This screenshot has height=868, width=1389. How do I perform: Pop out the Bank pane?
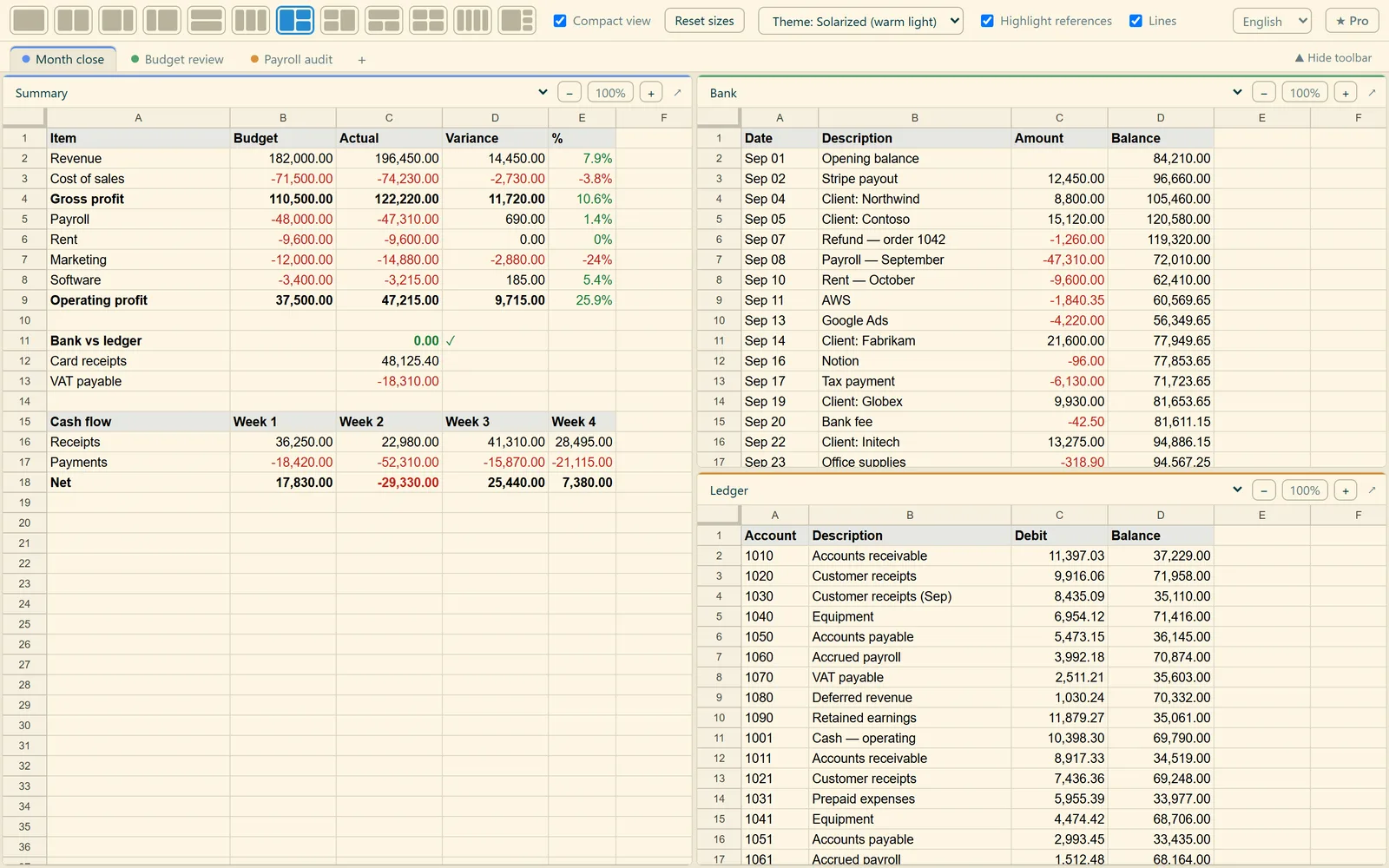pyautogui.click(x=1373, y=93)
